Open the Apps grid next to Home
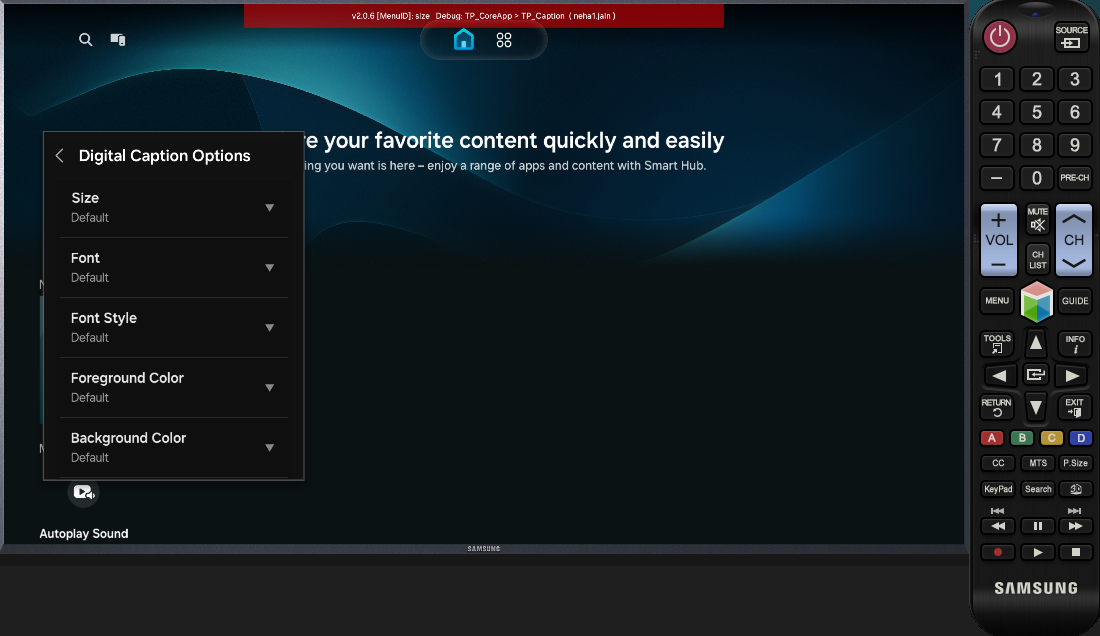 504,39
